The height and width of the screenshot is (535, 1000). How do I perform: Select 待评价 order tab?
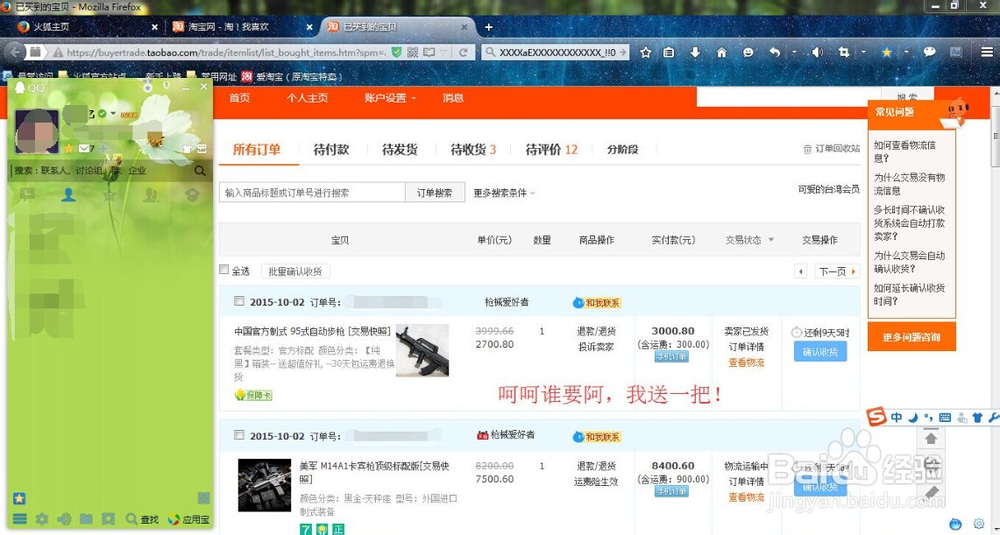[x=551, y=150]
